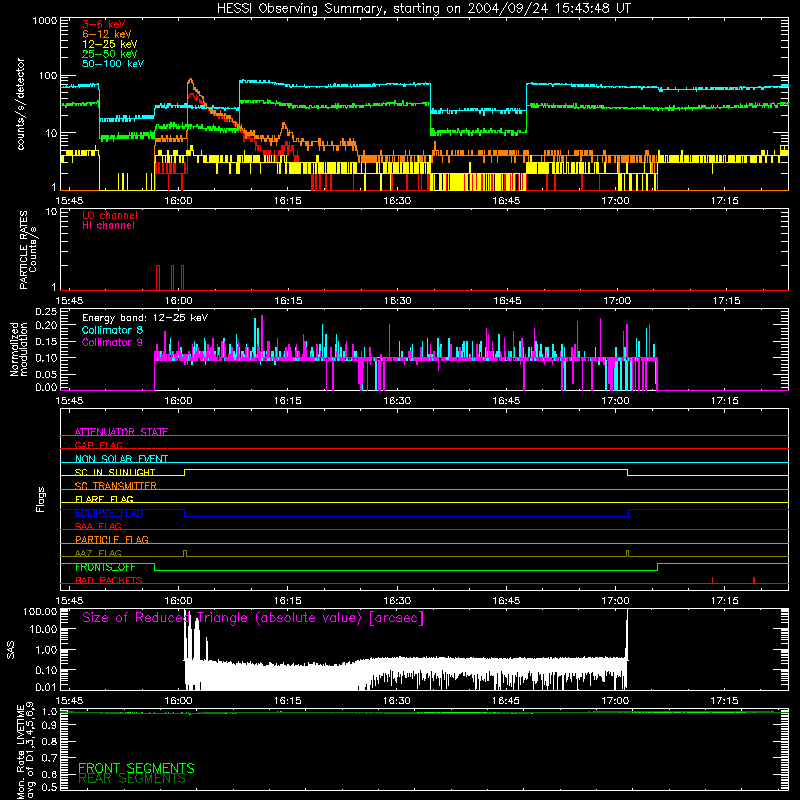This screenshot has width=800, height=800.
Task: Select the yellow '12-25 keV' legend entry
Action: click(x=110, y=44)
